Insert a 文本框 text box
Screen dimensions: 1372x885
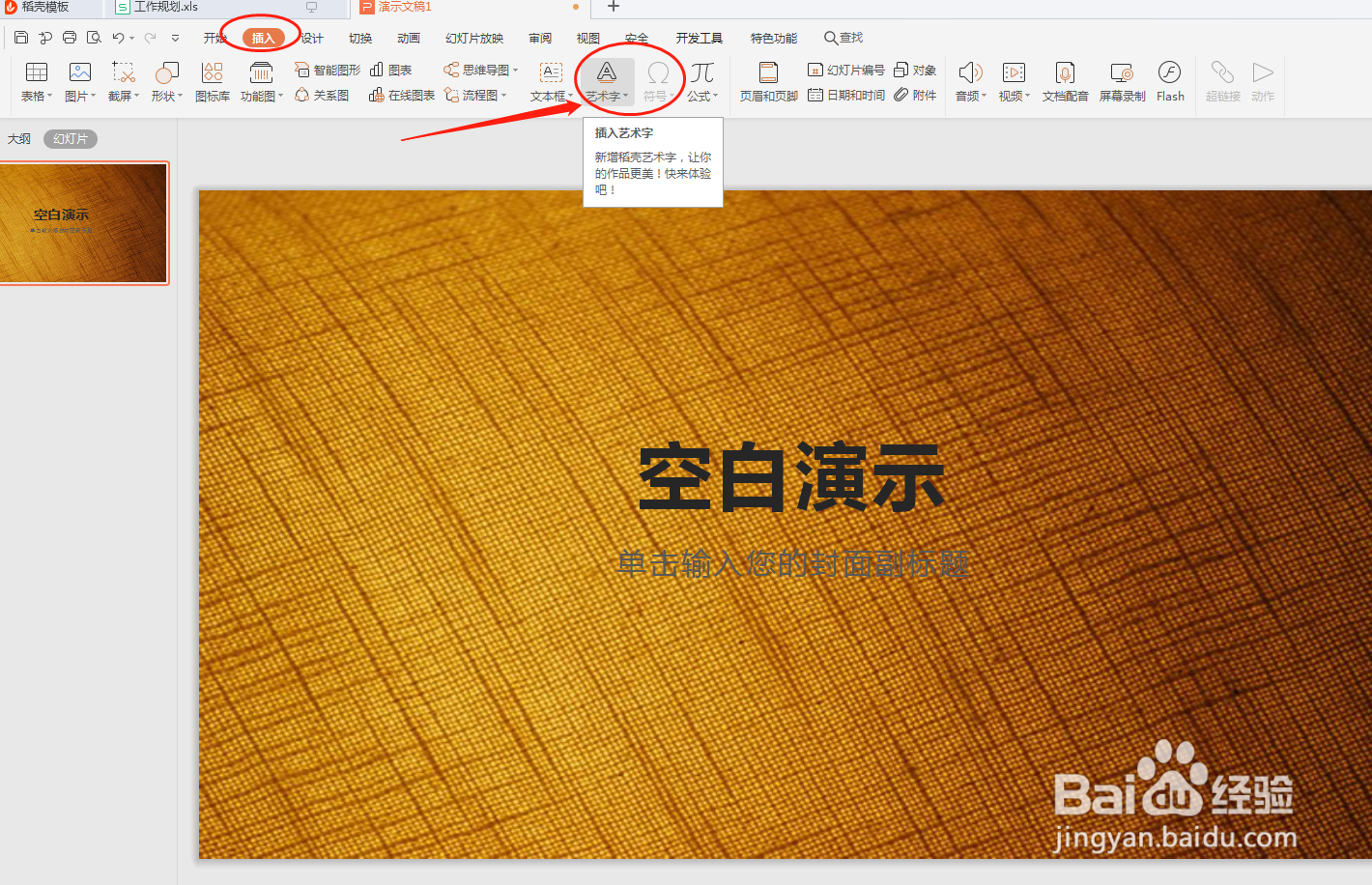tap(550, 81)
